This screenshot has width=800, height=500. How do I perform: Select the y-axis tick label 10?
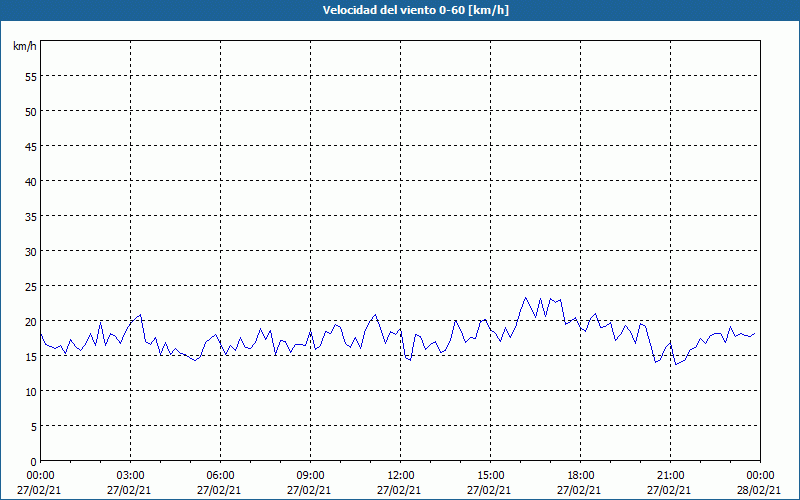31,391
